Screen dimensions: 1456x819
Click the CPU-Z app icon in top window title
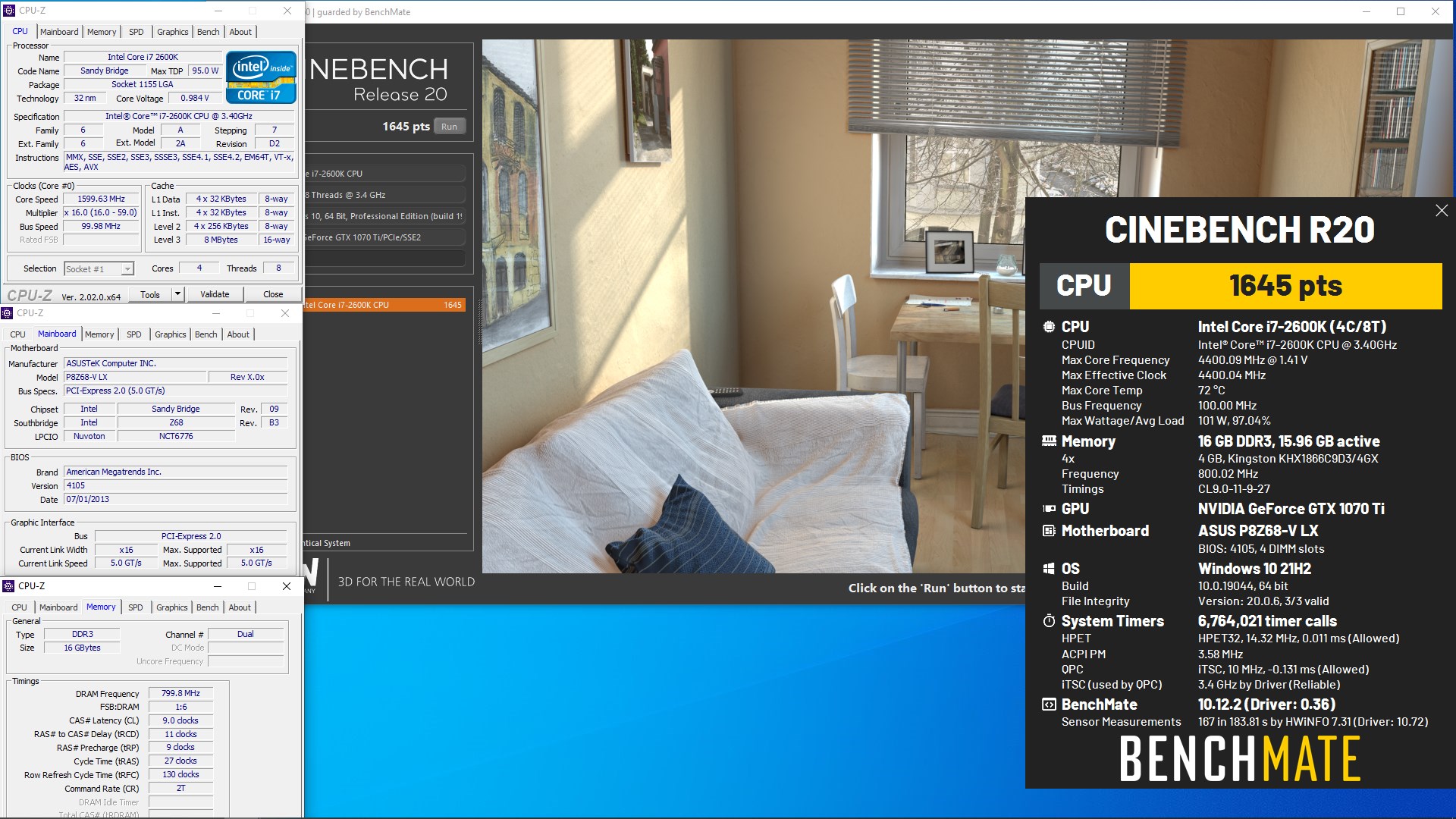point(9,11)
